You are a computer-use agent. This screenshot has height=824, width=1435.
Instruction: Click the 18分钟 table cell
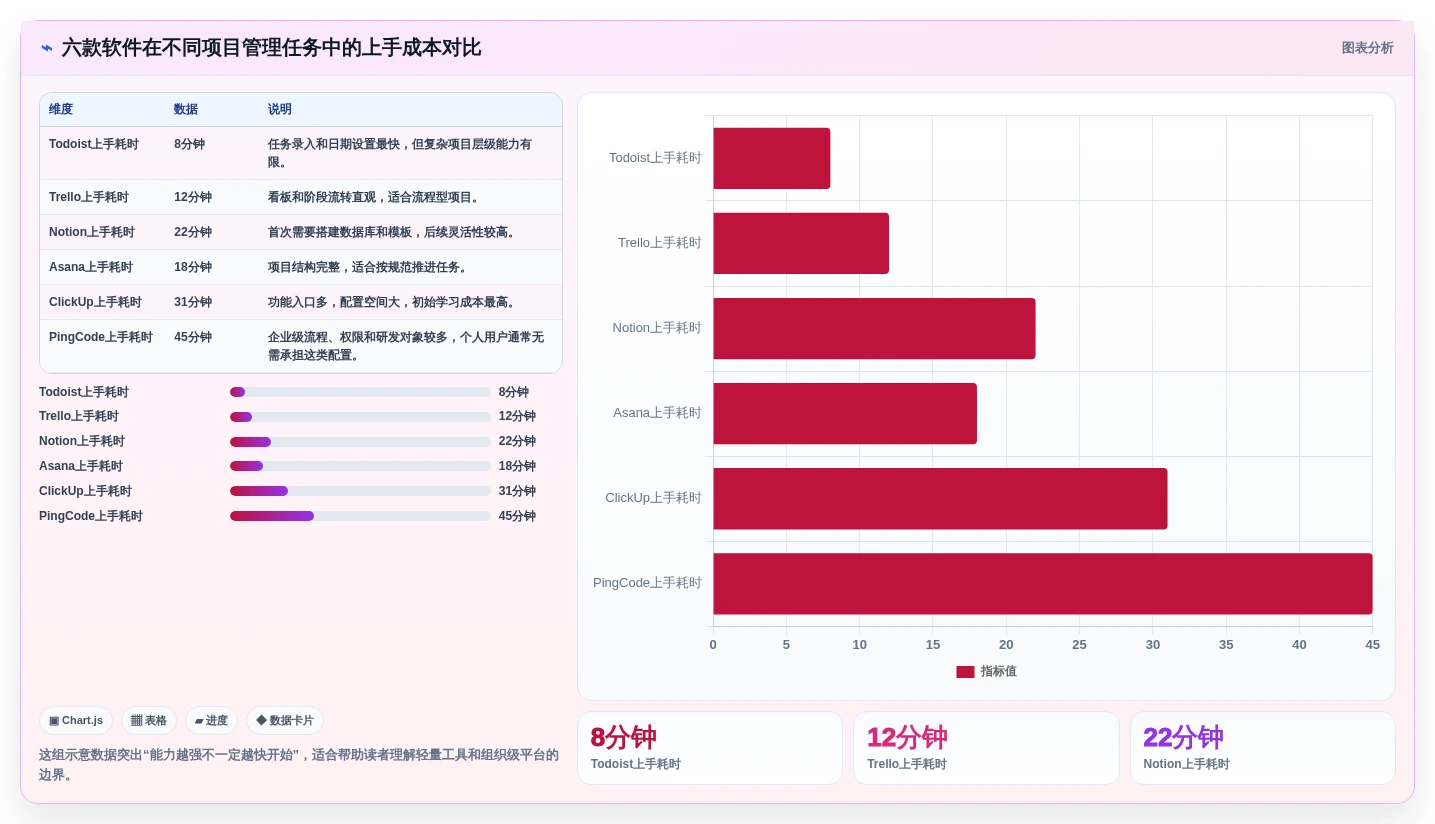pyautogui.click(x=193, y=267)
